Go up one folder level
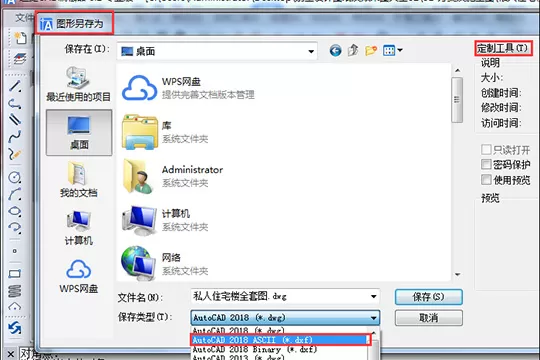 [353, 51]
